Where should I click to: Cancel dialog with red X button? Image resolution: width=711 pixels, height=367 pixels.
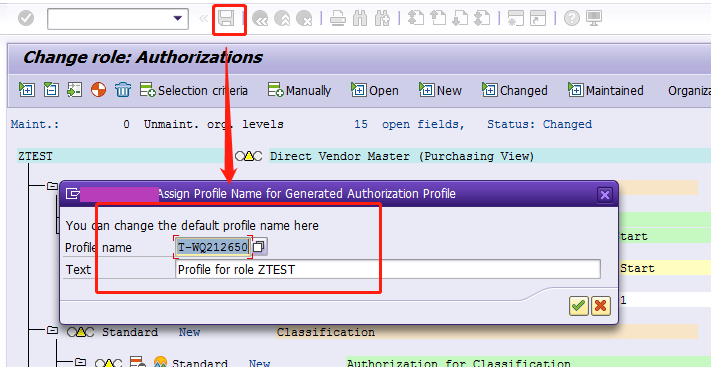(x=600, y=306)
